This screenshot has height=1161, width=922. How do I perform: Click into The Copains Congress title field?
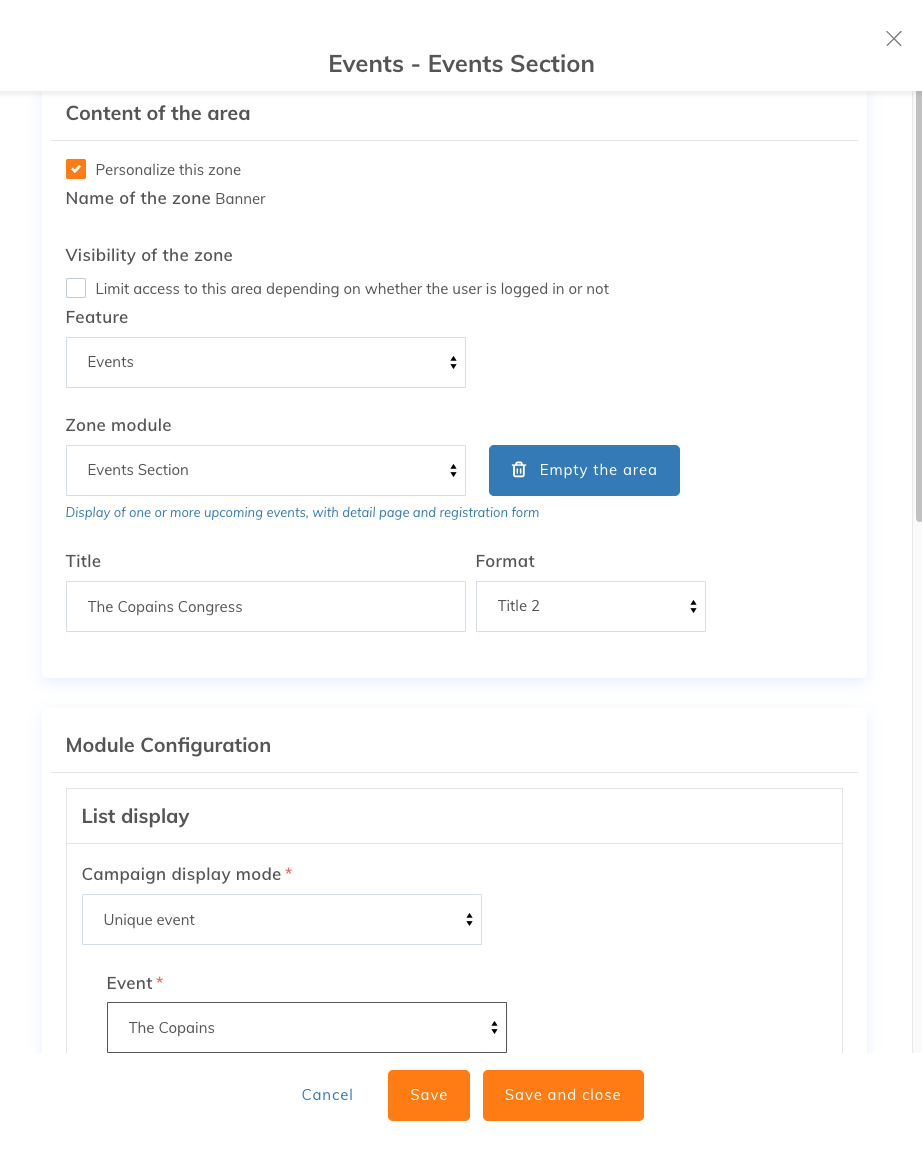click(x=266, y=606)
